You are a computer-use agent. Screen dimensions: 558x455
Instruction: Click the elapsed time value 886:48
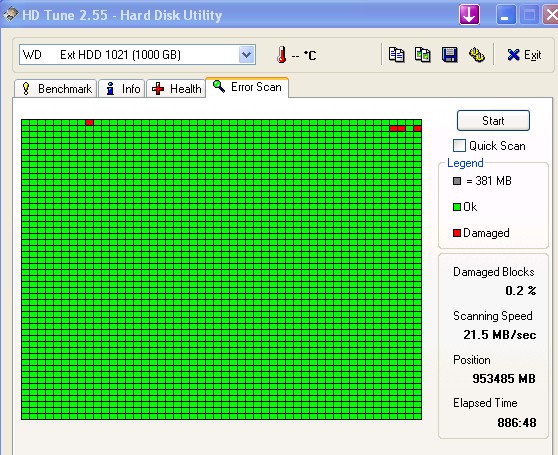pyautogui.click(x=517, y=423)
